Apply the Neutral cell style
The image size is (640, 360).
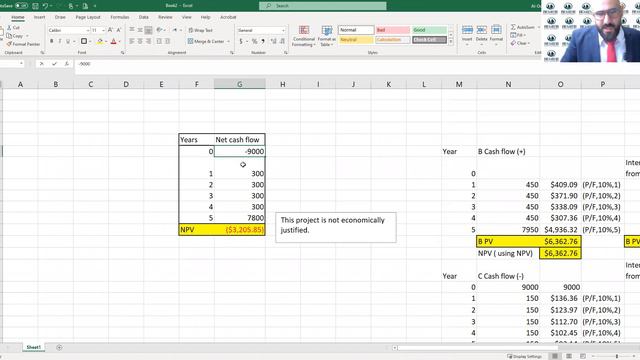point(356,40)
